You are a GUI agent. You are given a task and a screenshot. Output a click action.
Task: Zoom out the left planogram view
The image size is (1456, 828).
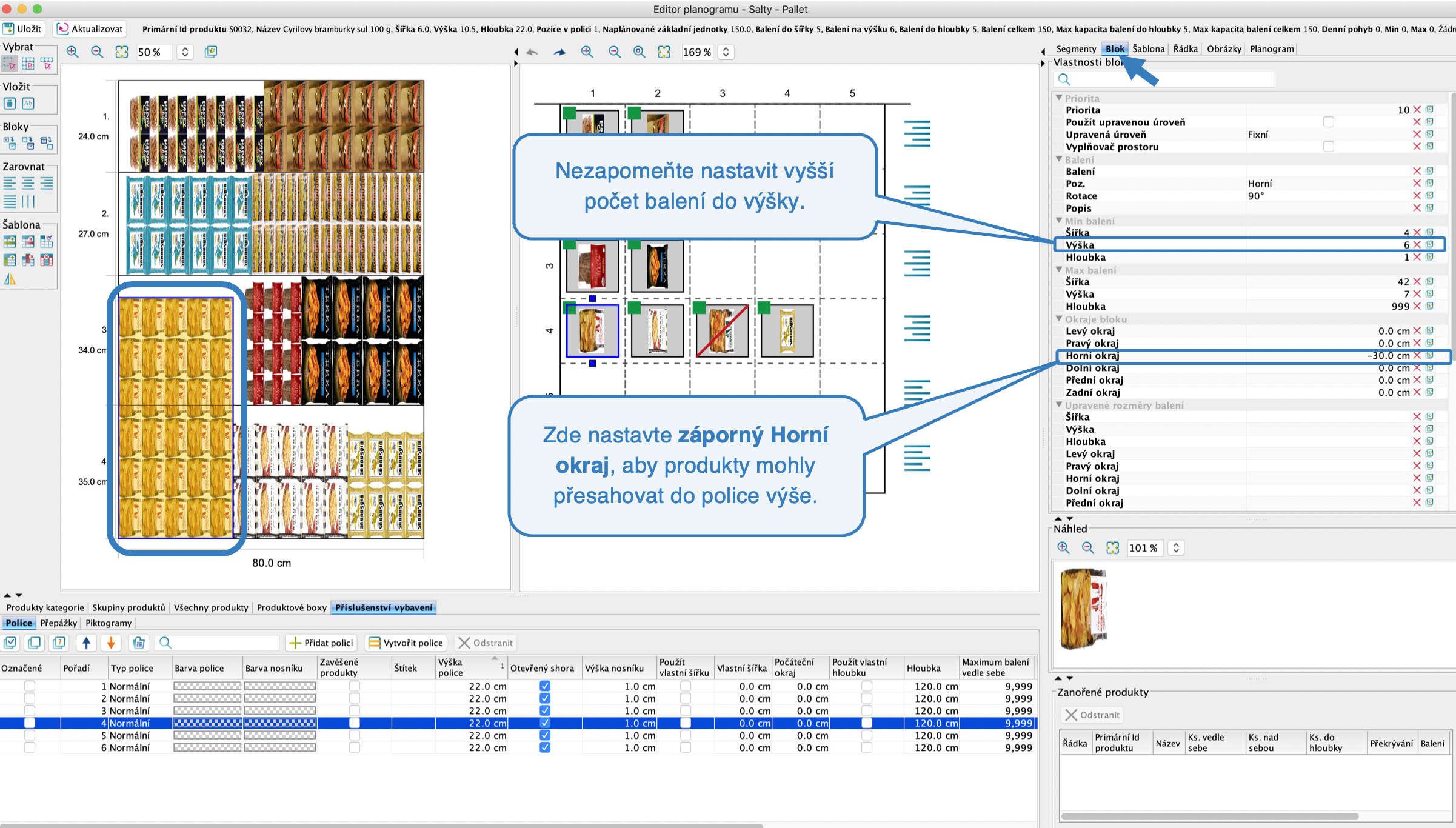97,52
